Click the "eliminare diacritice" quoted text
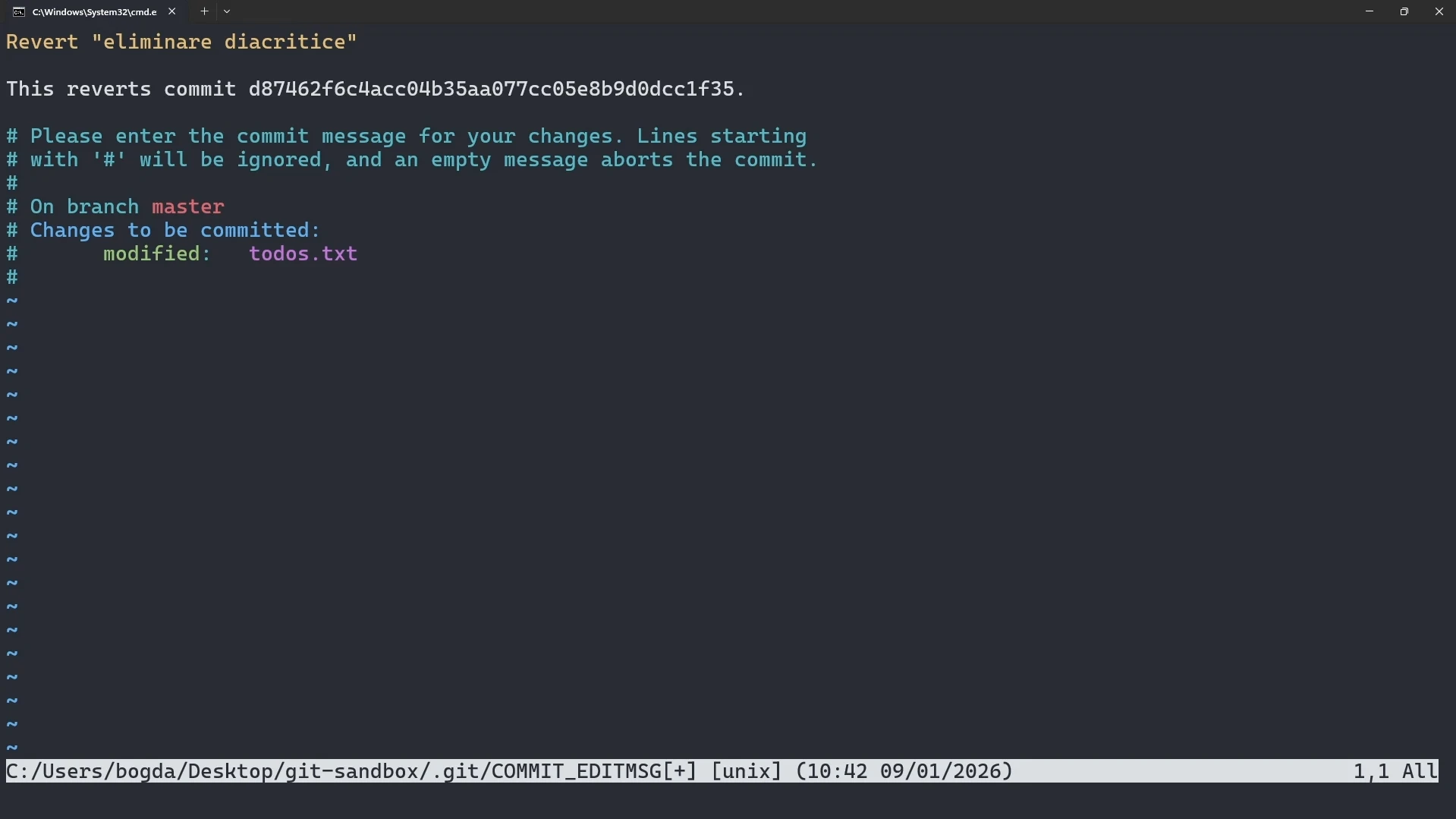This screenshot has width=1456, height=819. click(224, 42)
